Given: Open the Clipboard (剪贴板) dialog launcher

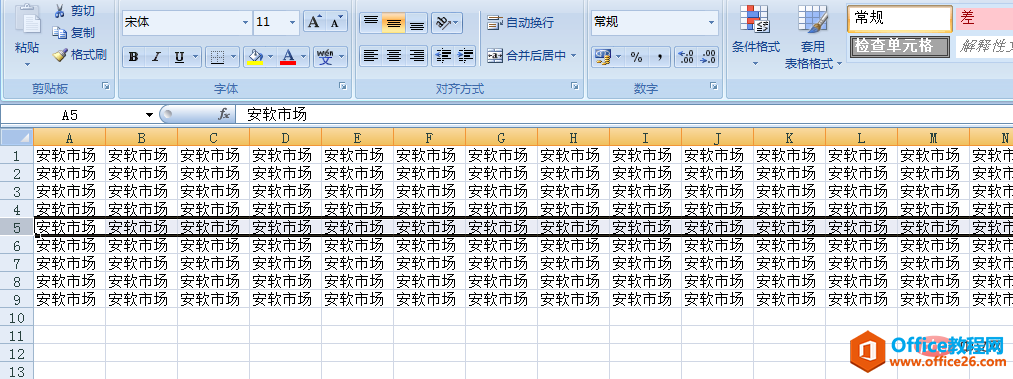Looking at the screenshot, I should 106,86.
